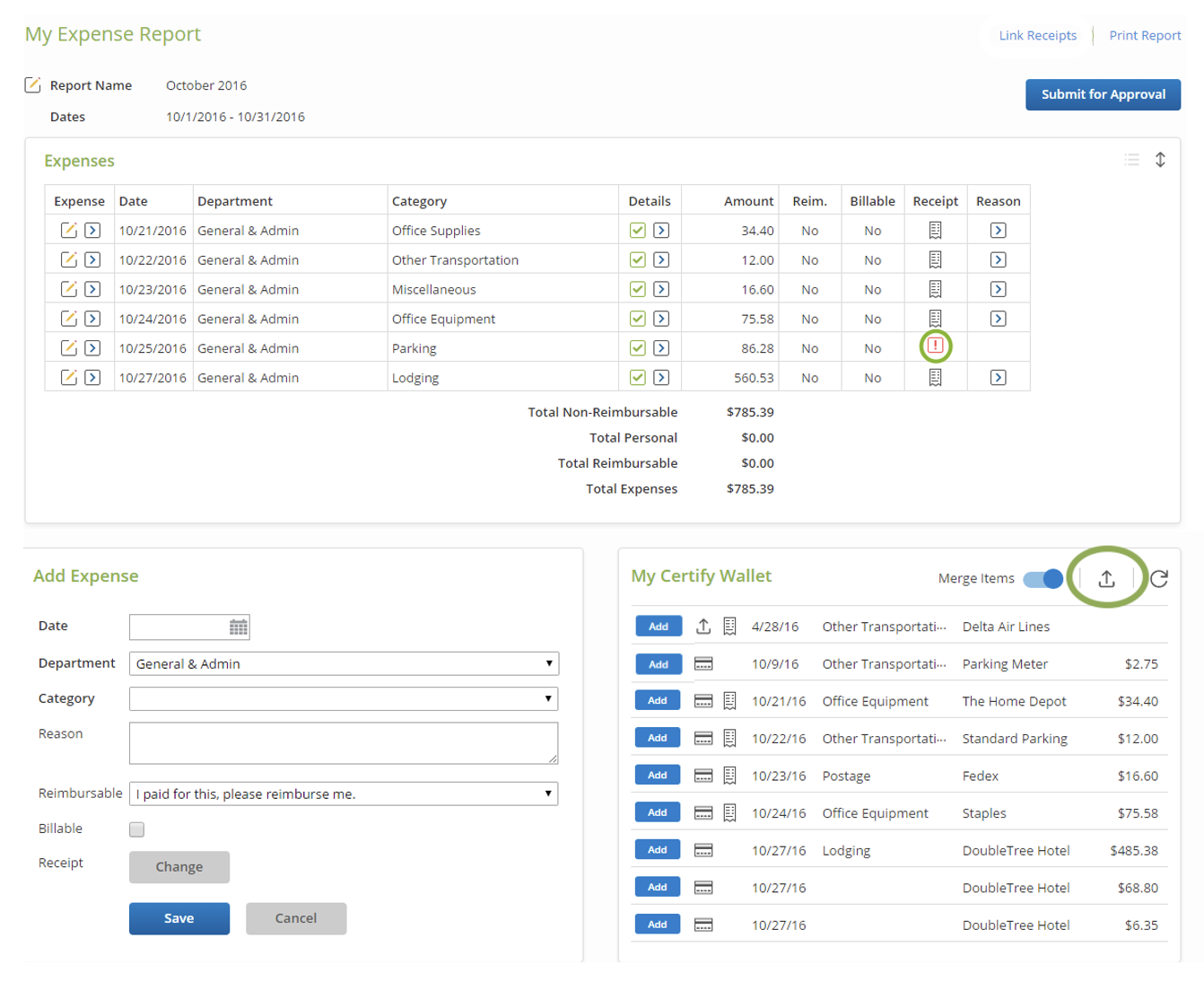Click the sort arrows icon in Expenses panel

1160,160
